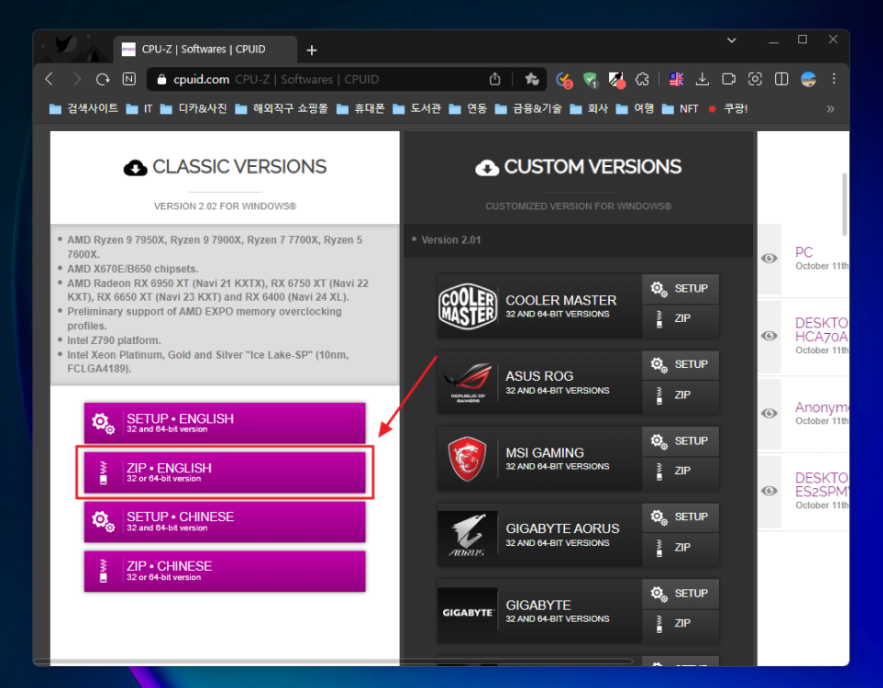The width and height of the screenshot is (883, 688).
Task: Click the MSI Gaming dragon logo
Action: tap(467, 459)
